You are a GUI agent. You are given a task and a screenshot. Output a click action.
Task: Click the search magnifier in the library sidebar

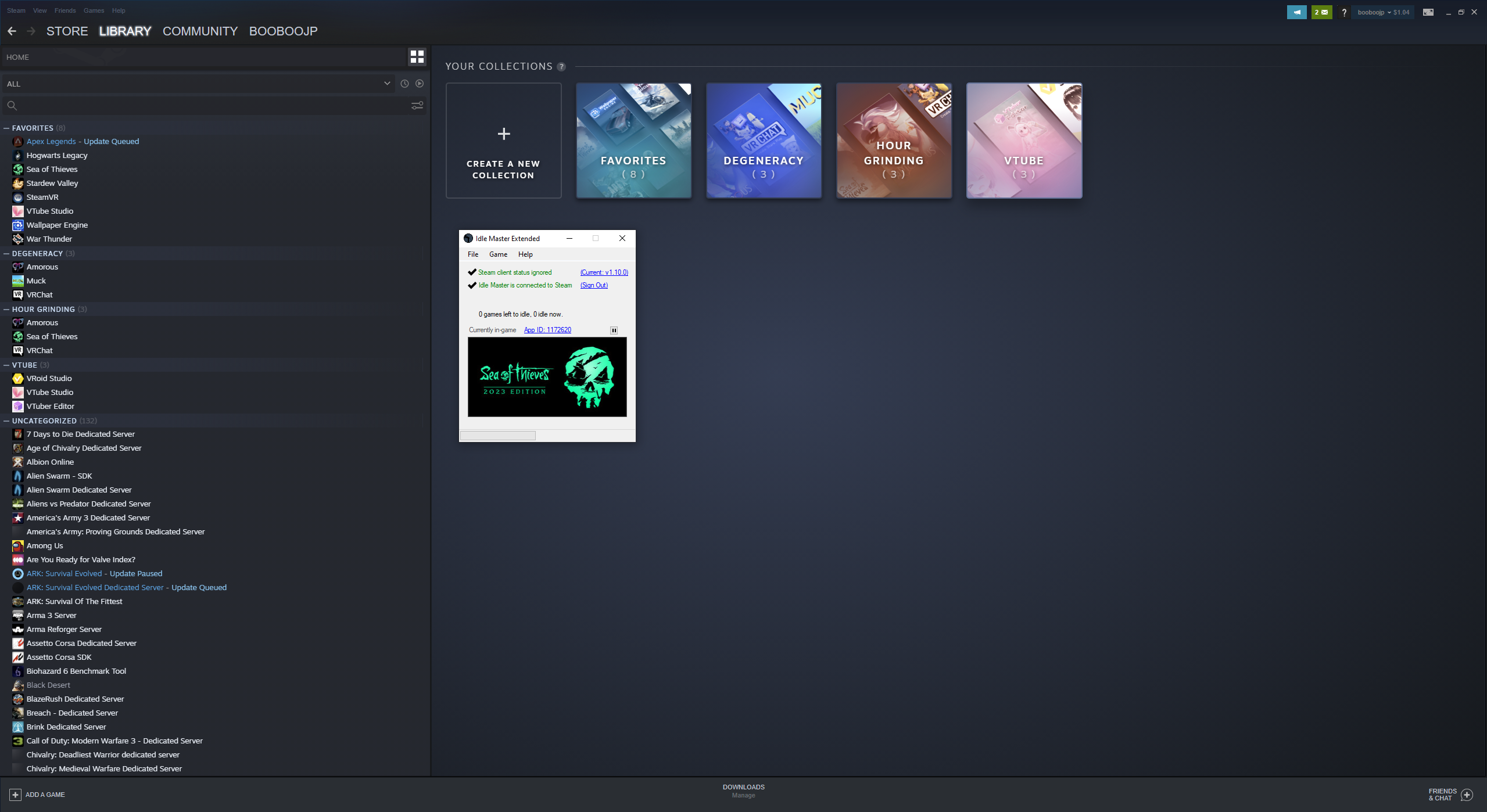coord(12,105)
